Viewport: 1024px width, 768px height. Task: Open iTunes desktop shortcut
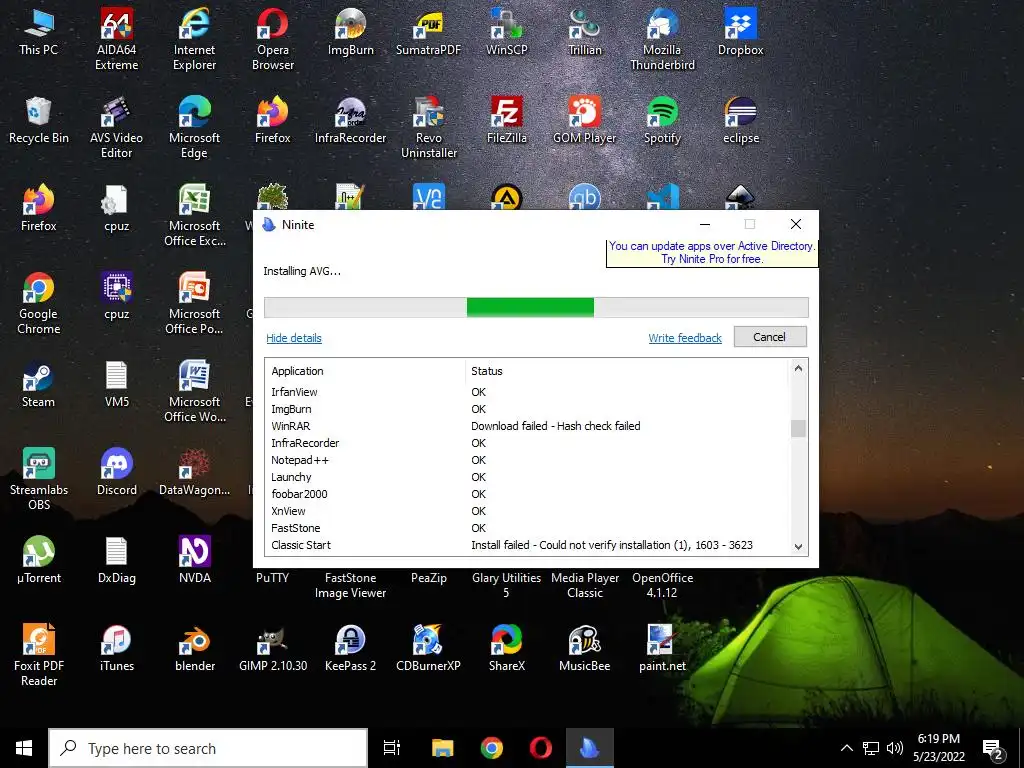point(116,648)
